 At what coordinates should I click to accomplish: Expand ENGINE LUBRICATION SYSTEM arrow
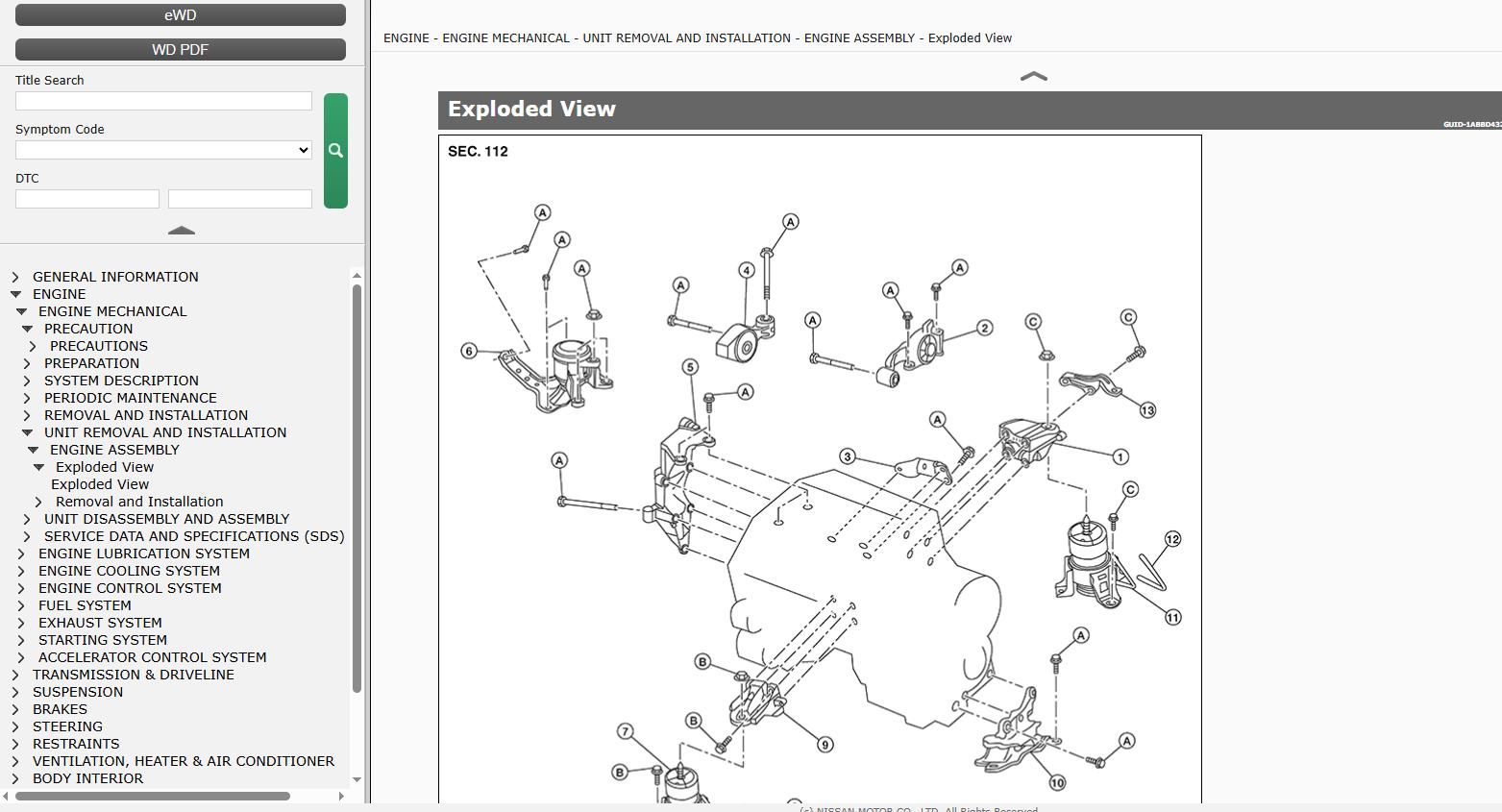pos(21,554)
